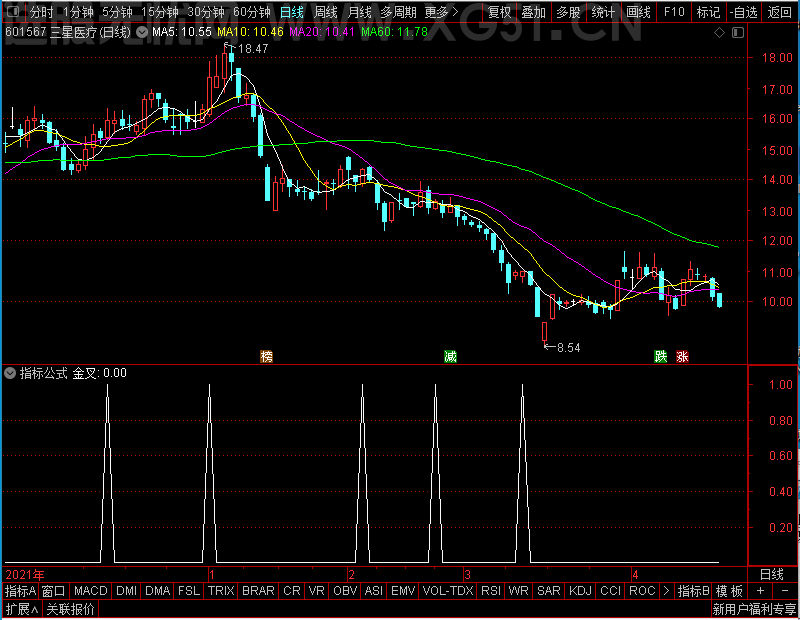Select the DMI indicator
The height and width of the screenshot is (620, 800).
(x=126, y=591)
